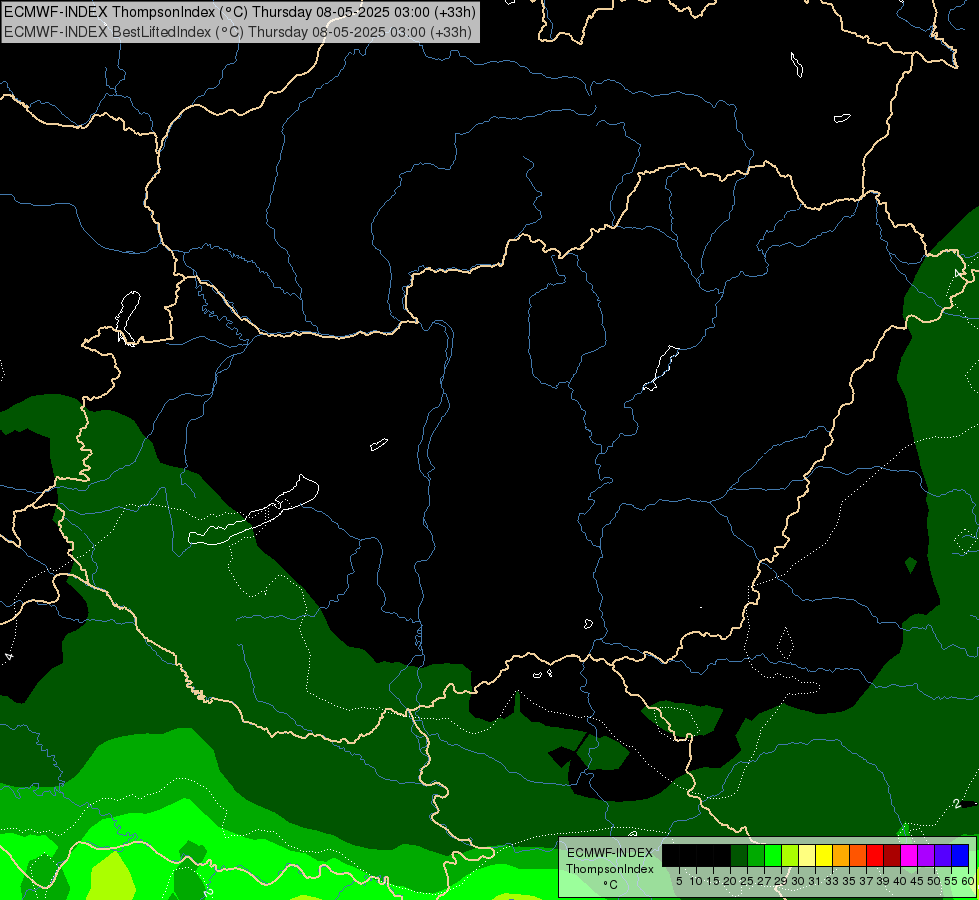Viewport: 979px width, 900px height.
Task: Click legend tick value 39
Action: tap(883, 881)
